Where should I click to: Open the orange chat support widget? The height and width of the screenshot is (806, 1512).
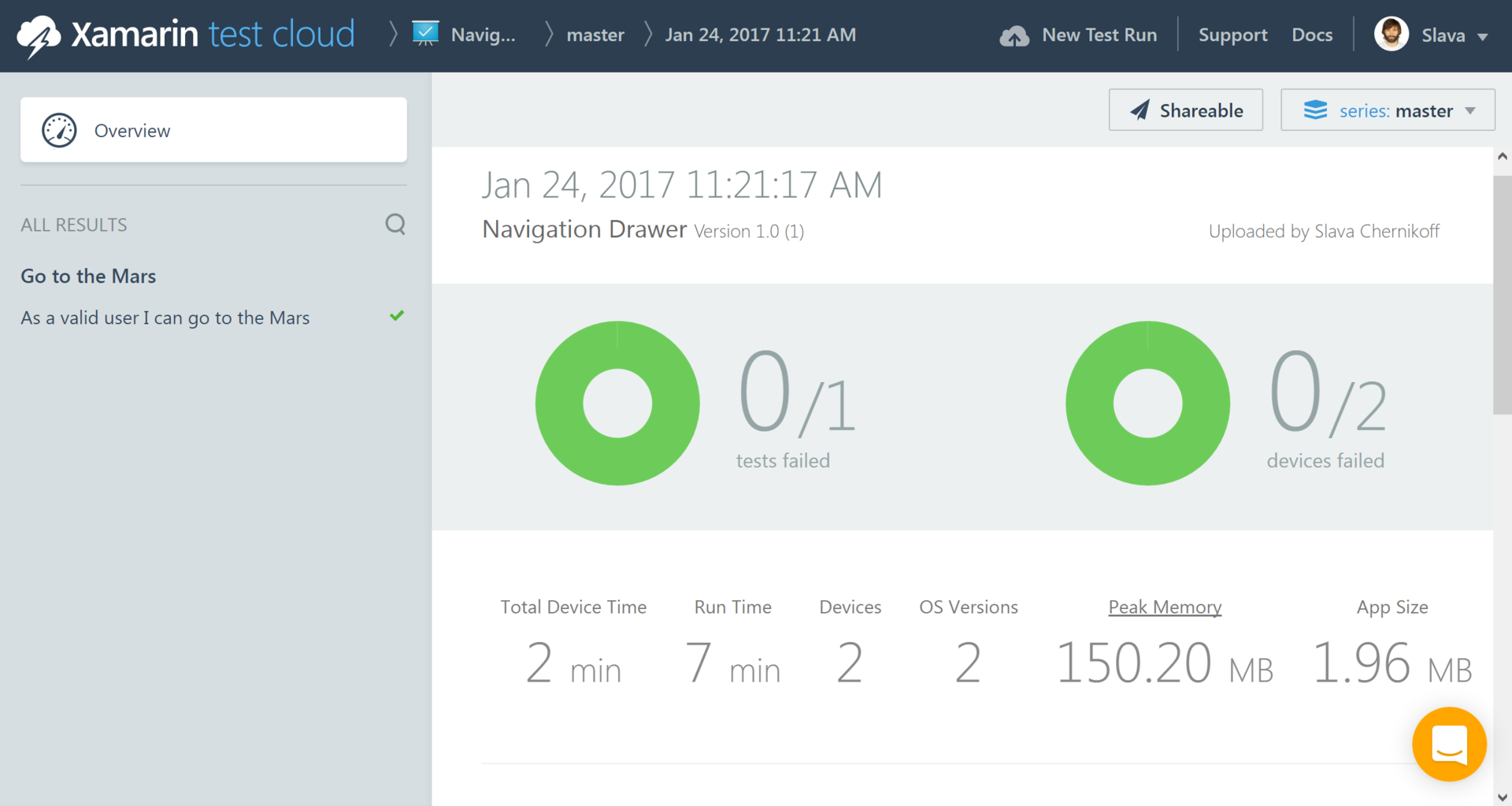pos(1449,744)
